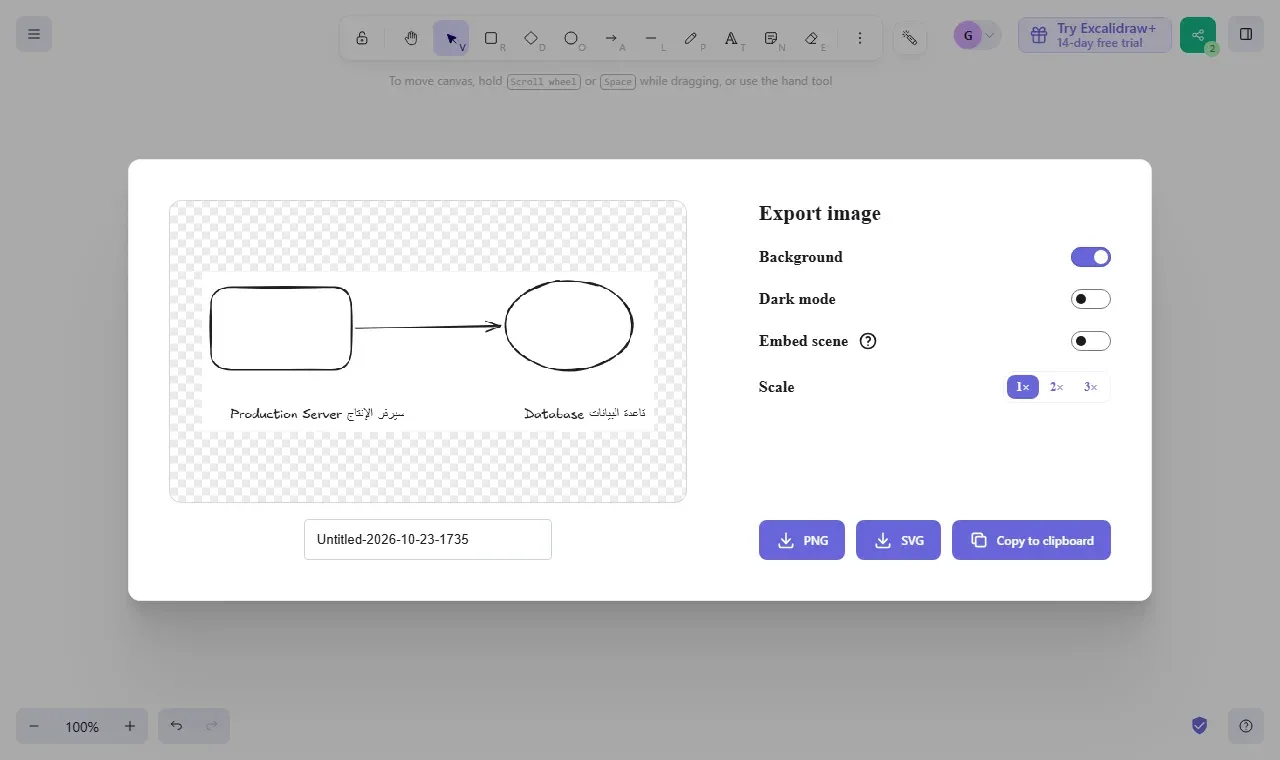This screenshot has width=1280, height=760.
Task: Select the Eraser tool
Action: click(x=811, y=38)
